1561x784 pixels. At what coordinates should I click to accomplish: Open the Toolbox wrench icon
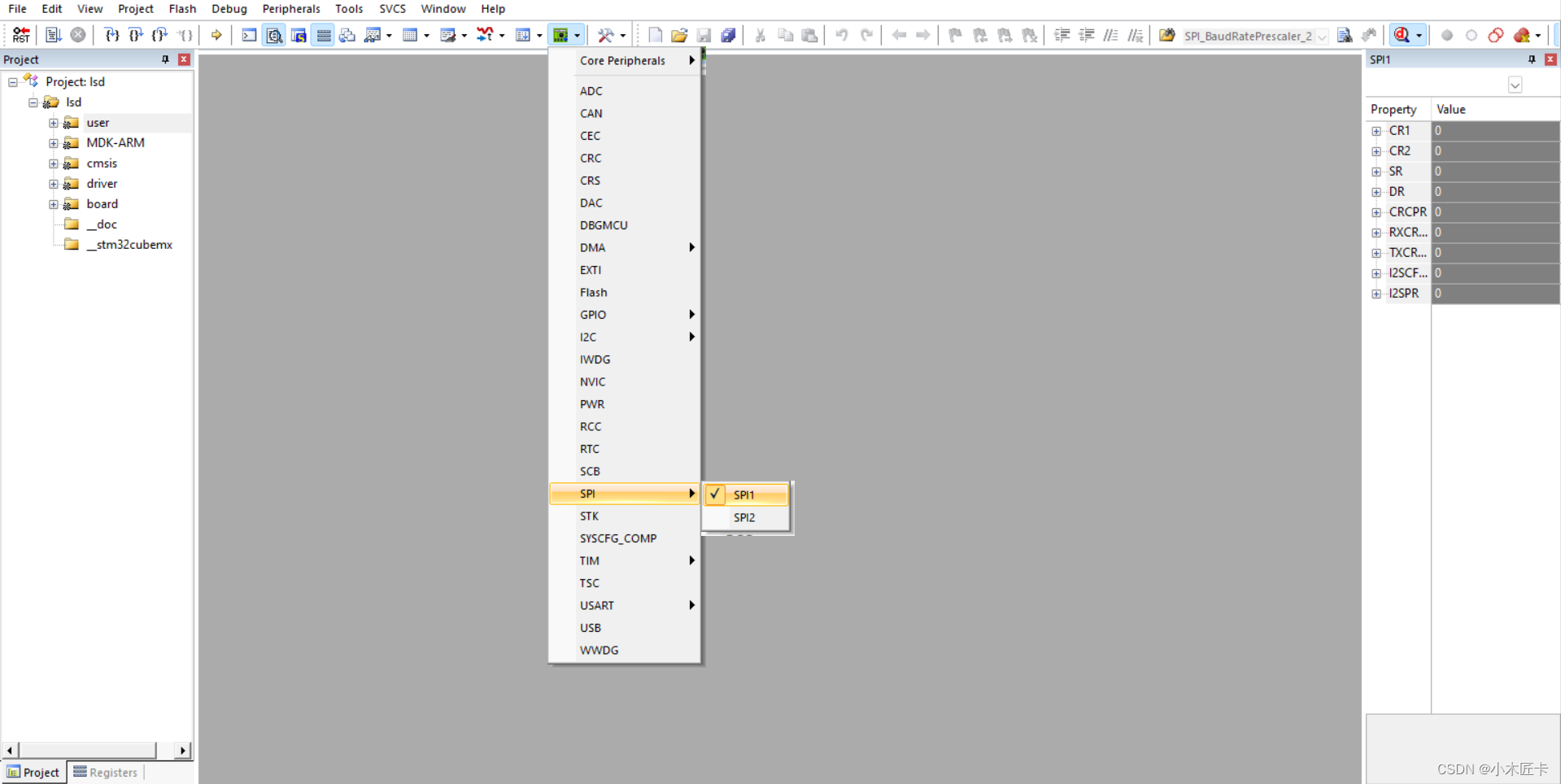pyautogui.click(x=606, y=35)
